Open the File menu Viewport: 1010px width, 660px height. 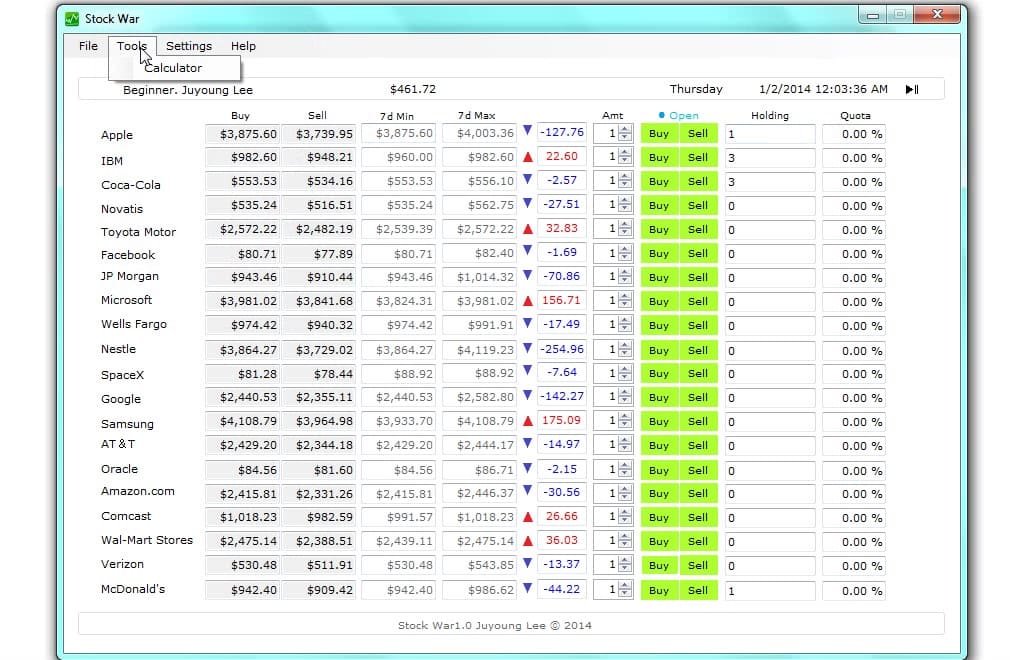pyautogui.click(x=88, y=46)
